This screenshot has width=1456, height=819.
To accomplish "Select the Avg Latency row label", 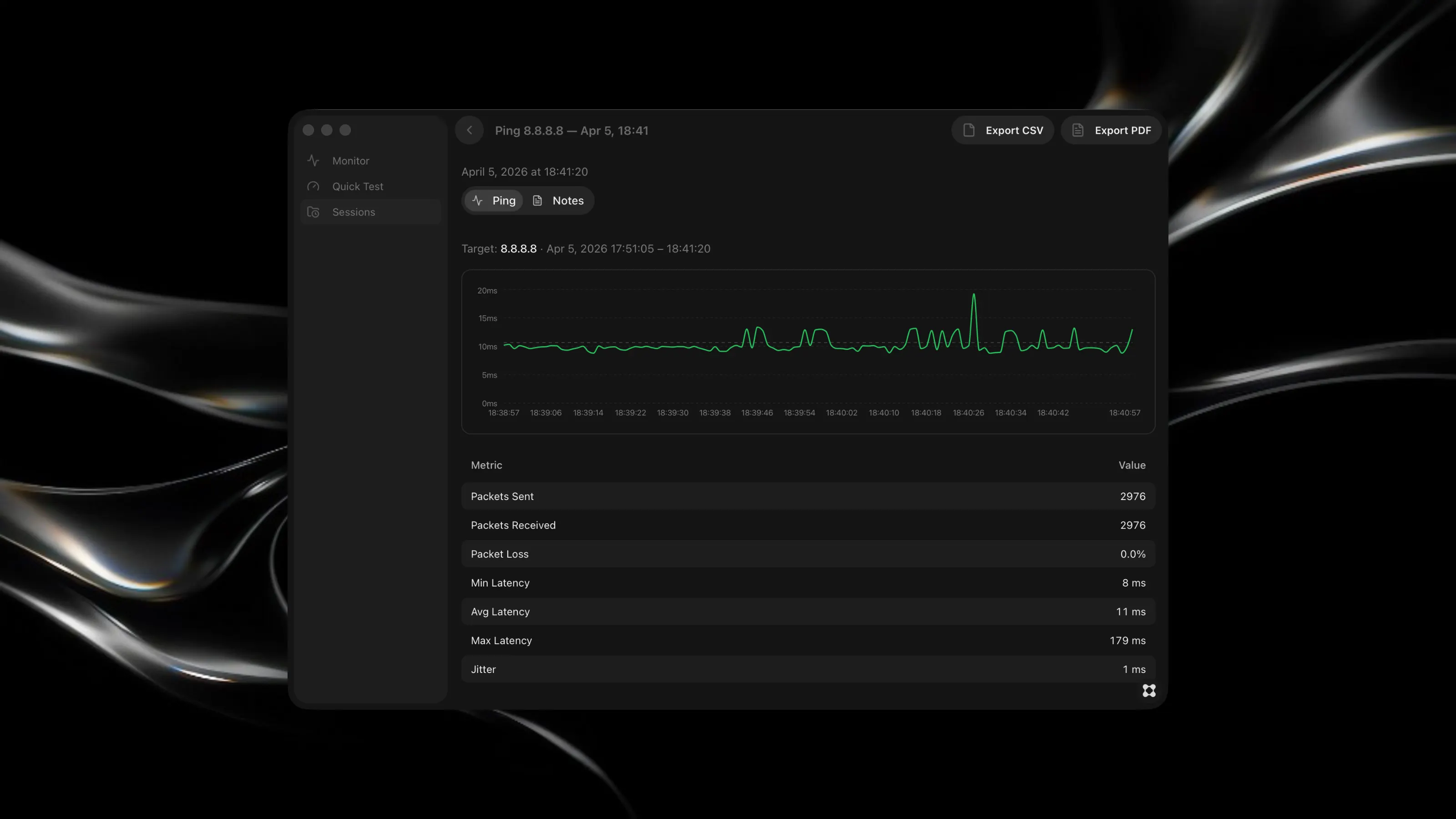I will [500, 612].
